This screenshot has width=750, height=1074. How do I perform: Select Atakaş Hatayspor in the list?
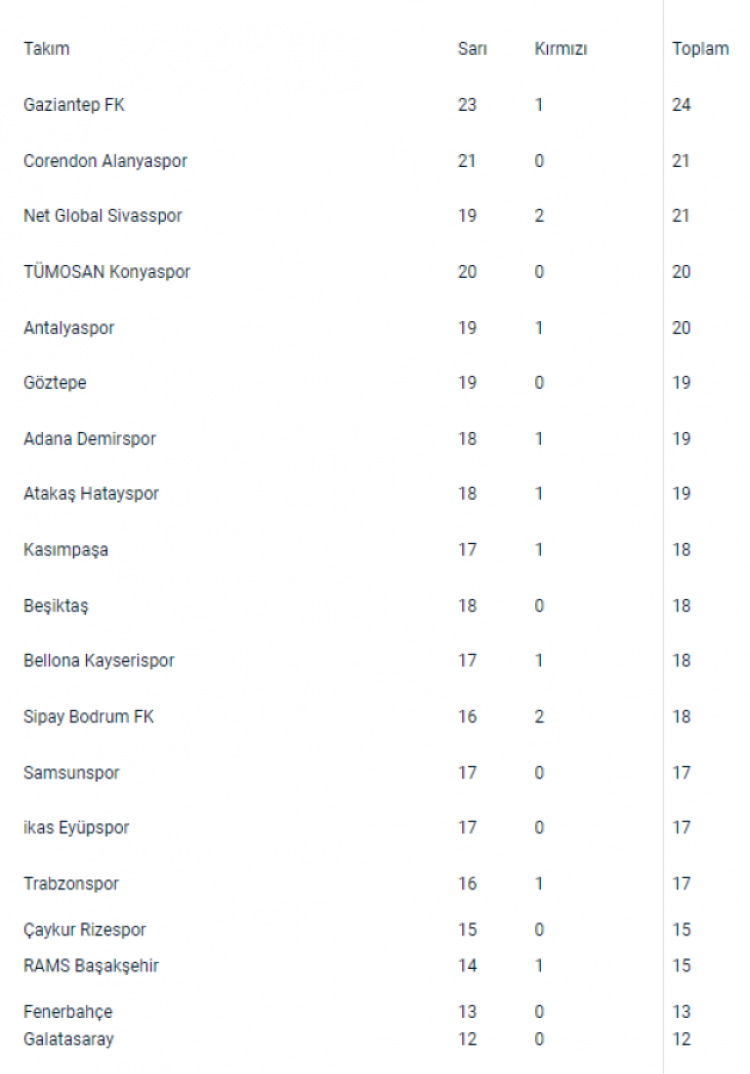coord(91,494)
